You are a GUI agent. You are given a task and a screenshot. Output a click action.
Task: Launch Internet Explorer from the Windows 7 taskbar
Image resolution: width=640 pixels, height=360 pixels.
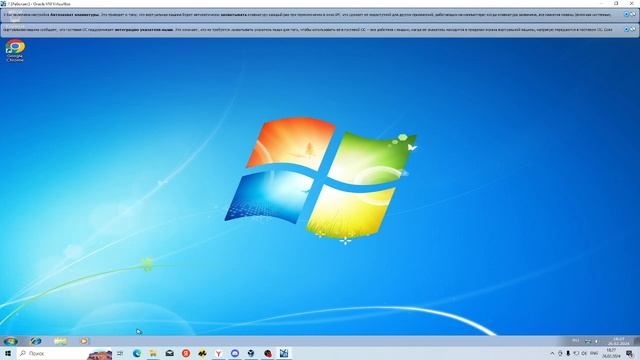click(36, 341)
